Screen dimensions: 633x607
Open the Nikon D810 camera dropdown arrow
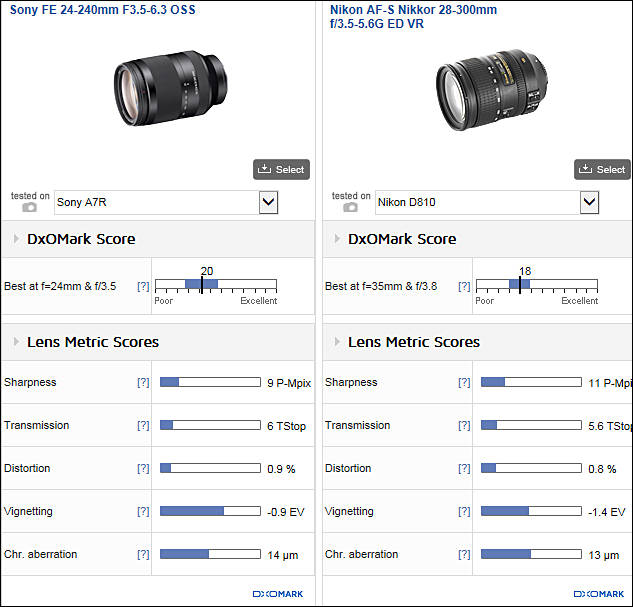(x=589, y=202)
